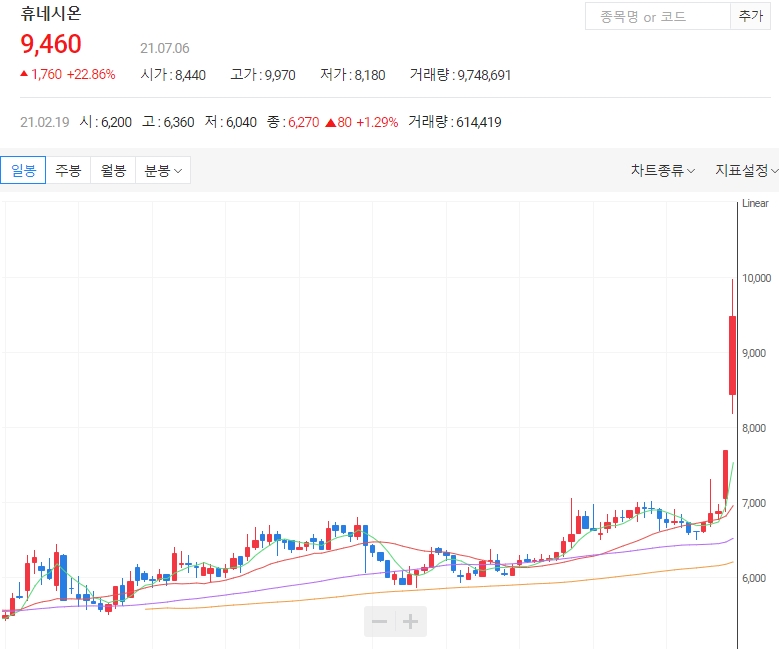Screen dimensions: 779x649
Task: Expand the 차트종류 chart type menu
Action: tap(663, 170)
